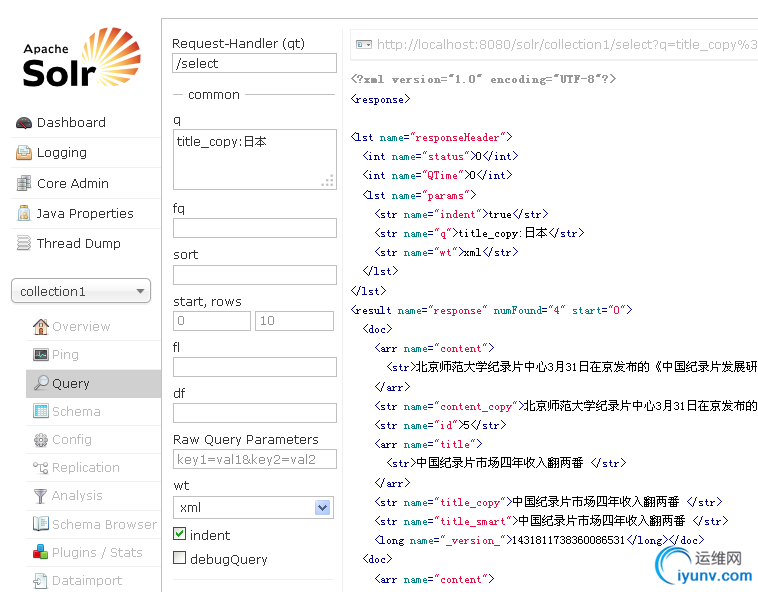This screenshot has height=592, width=758.
Task: Click the q query textarea
Action: coord(255,159)
